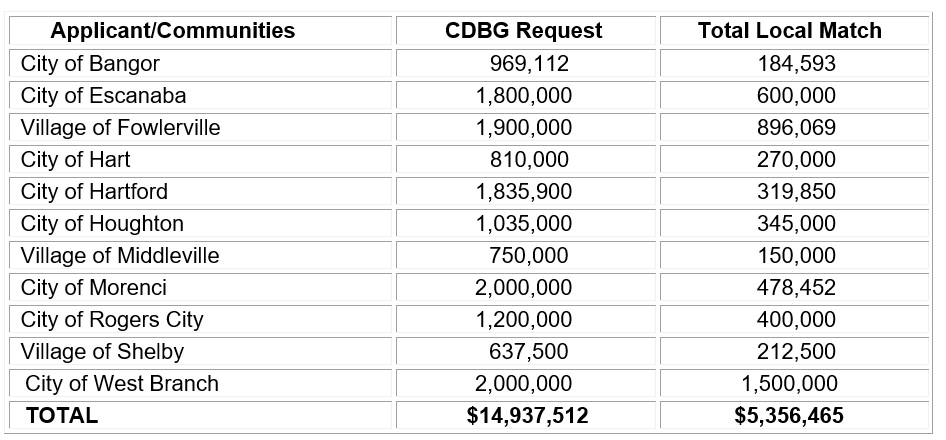Select Bangor's 969,112 request amount
This screenshot has width=946, height=440.
(529, 64)
